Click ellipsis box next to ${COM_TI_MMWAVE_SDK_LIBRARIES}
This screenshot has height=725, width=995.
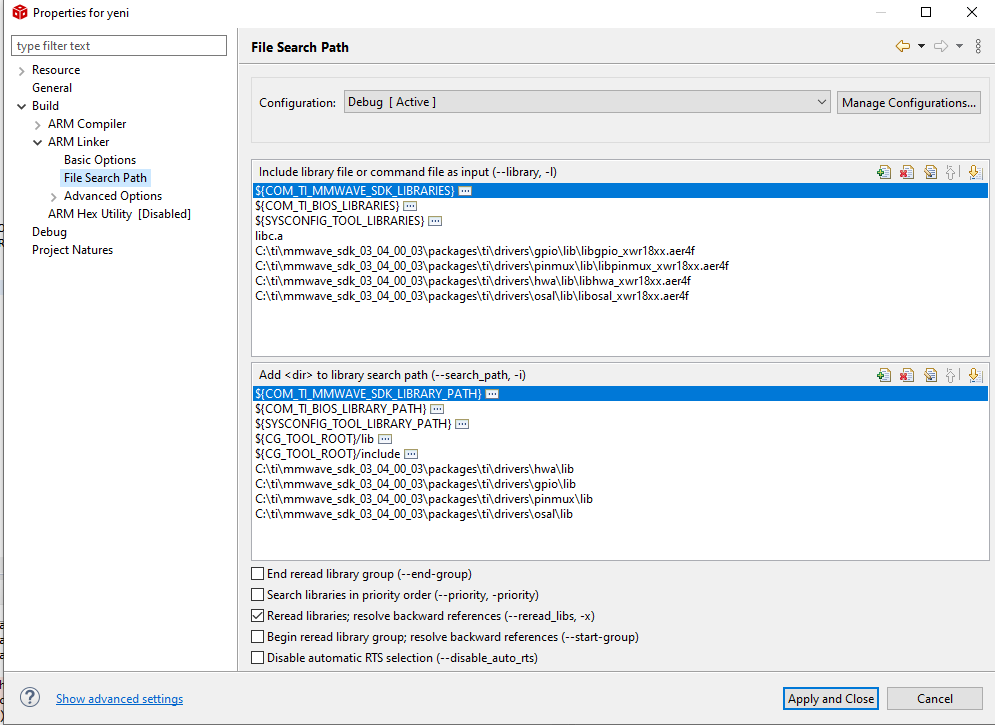click(x=465, y=191)
